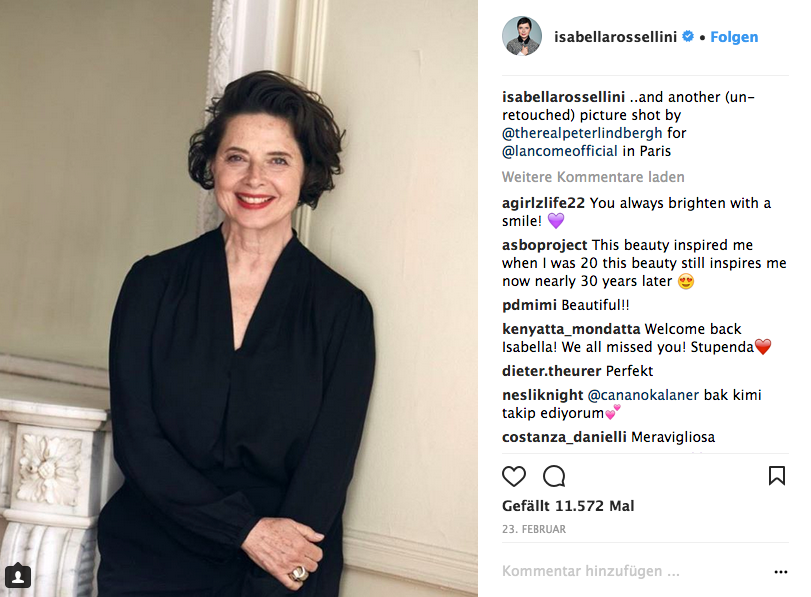Load more comments with Weitere Kommentare laden
The width and height of the screenshot is (811, 597).
(593, 177)
